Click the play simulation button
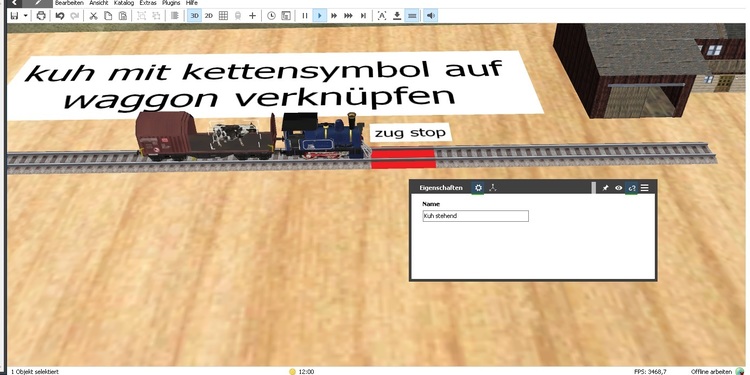This screenshot has height=375, width=750. (x=320, y=16)
